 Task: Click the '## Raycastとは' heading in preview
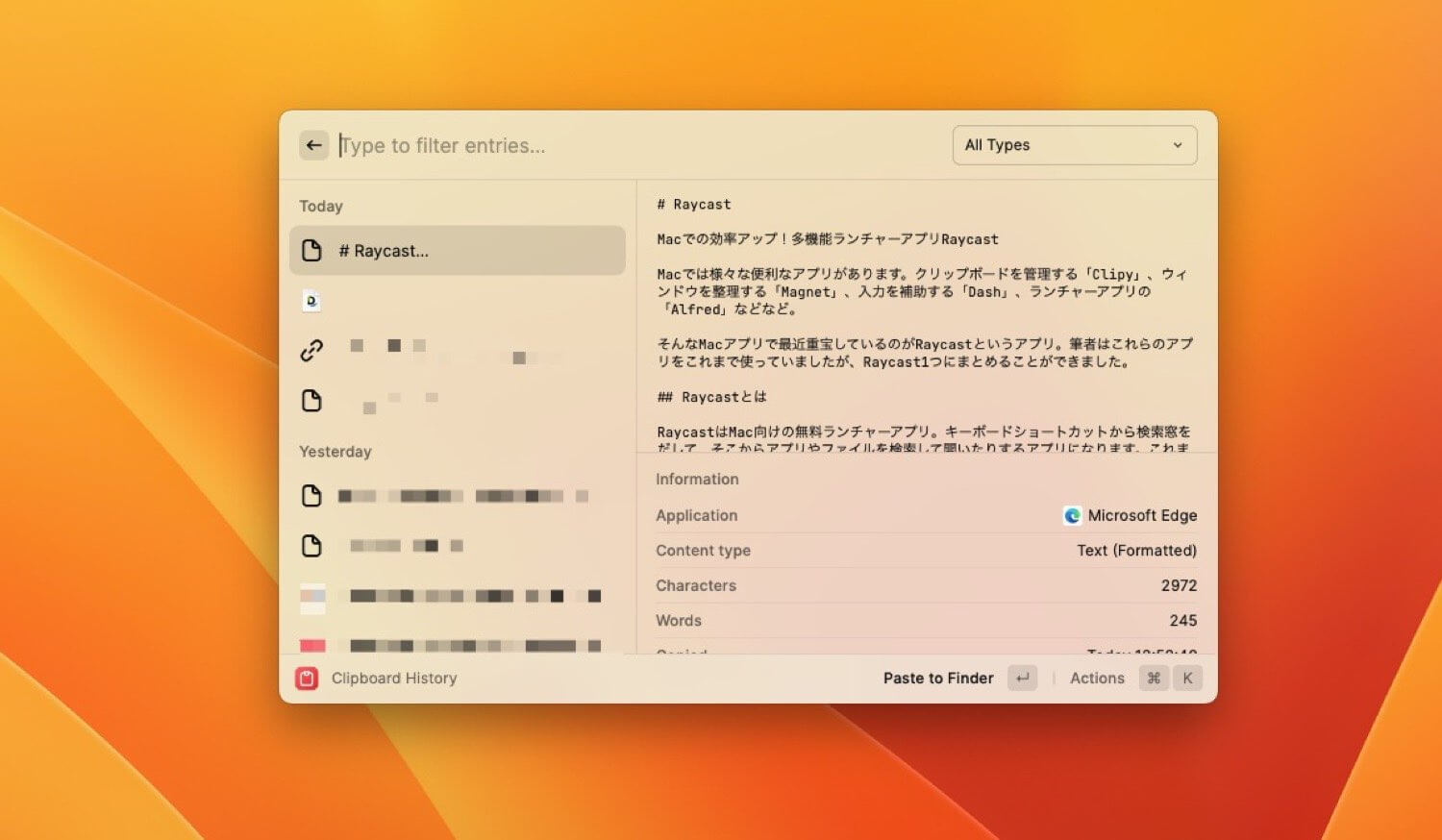(x=711, y=397)
